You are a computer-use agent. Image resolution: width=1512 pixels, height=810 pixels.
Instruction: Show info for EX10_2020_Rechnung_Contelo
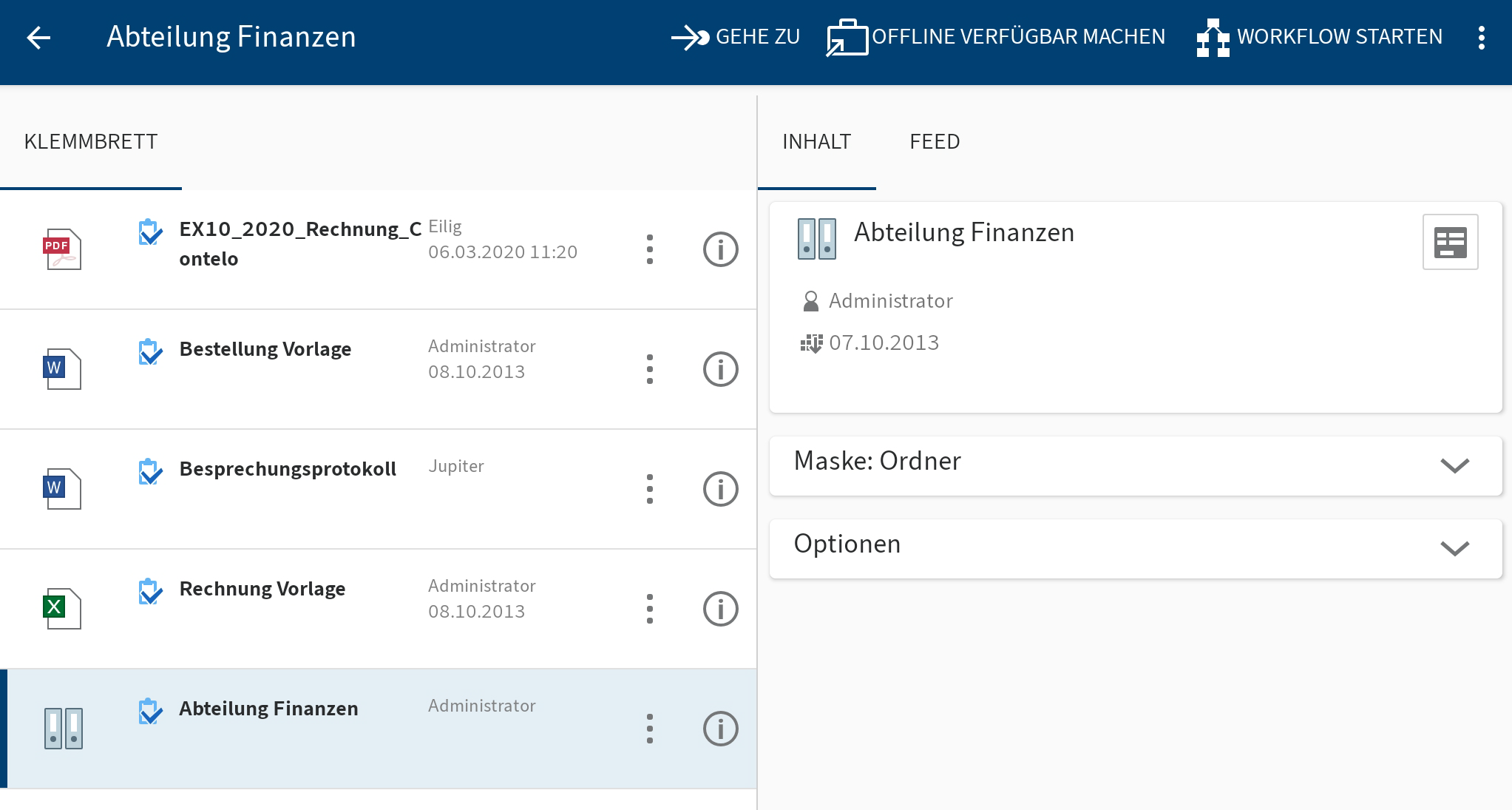pyautogui.click(x=720, y=249)
